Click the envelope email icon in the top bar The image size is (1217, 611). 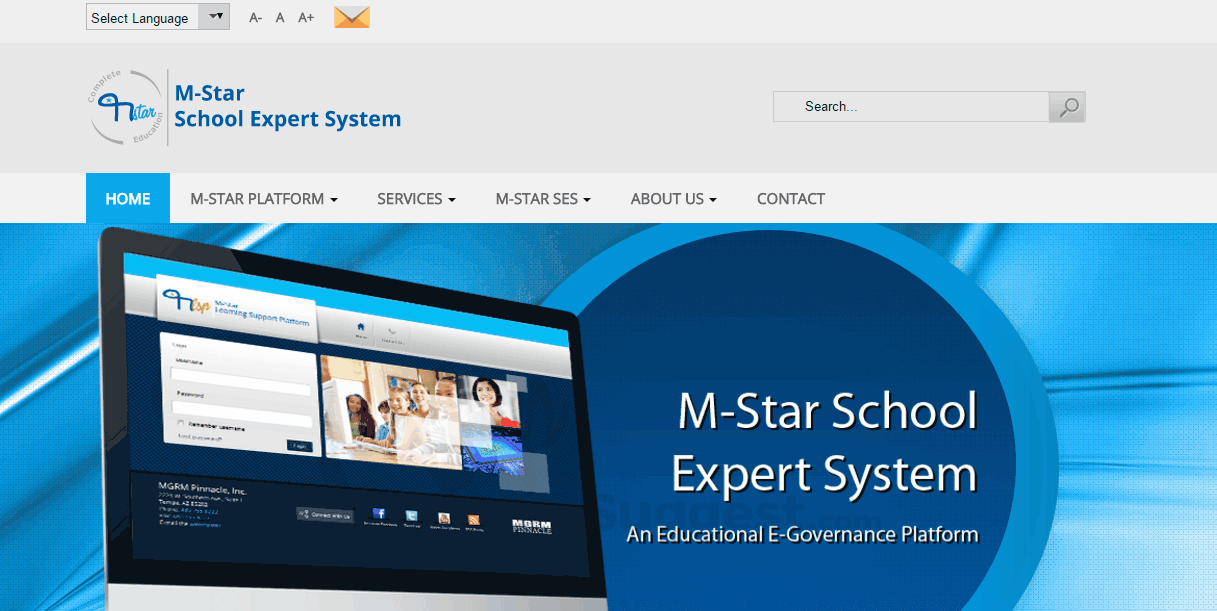[x=351, y=16]
